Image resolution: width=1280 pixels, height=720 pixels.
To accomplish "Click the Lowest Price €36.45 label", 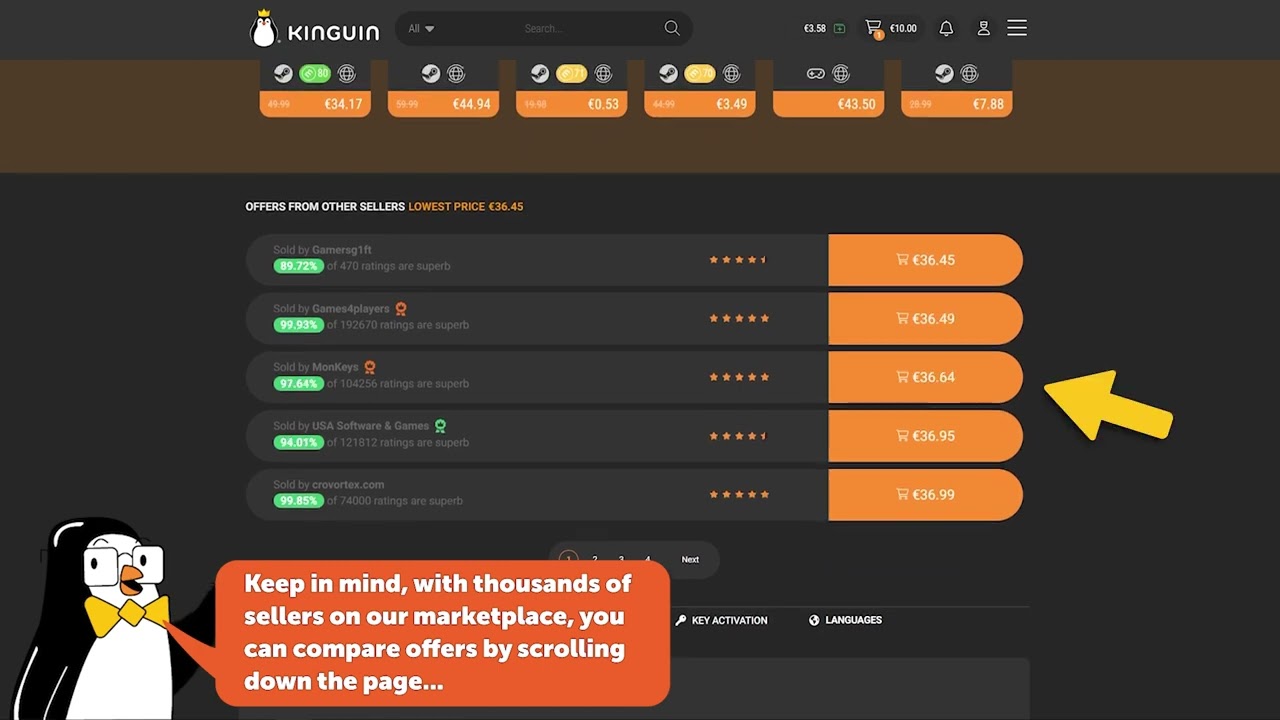I will (466, 206).
